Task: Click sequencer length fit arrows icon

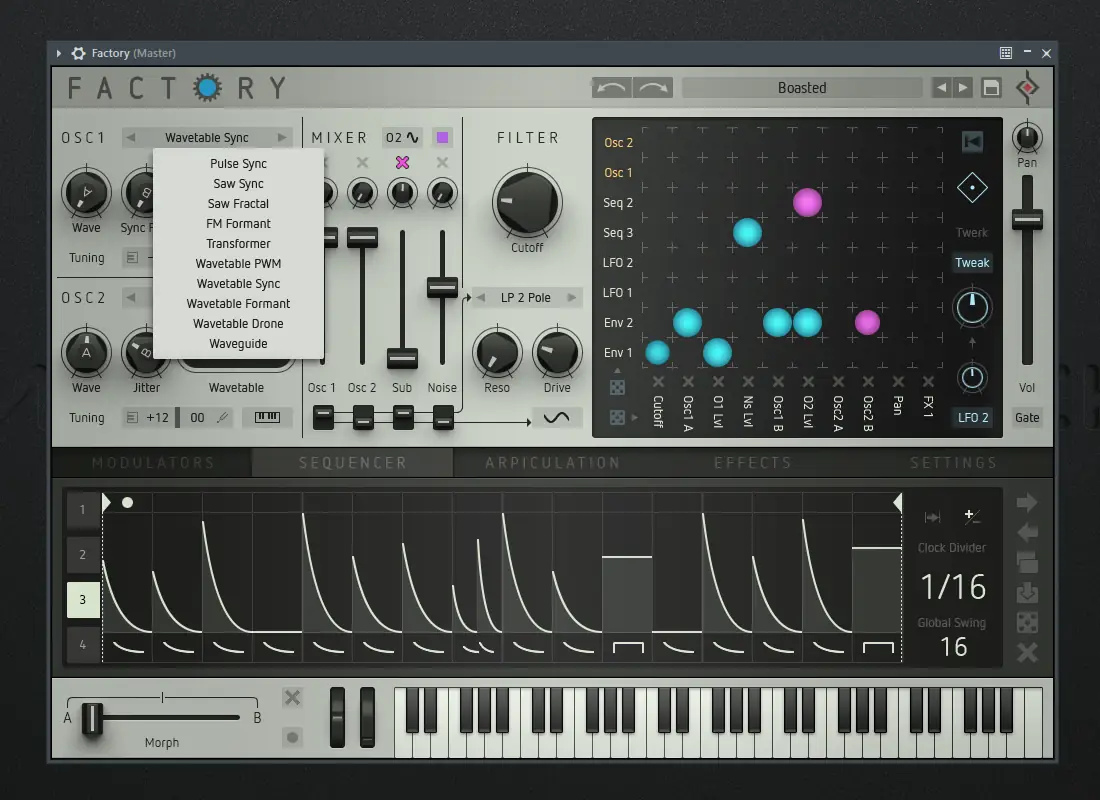Action: (932, 517)
